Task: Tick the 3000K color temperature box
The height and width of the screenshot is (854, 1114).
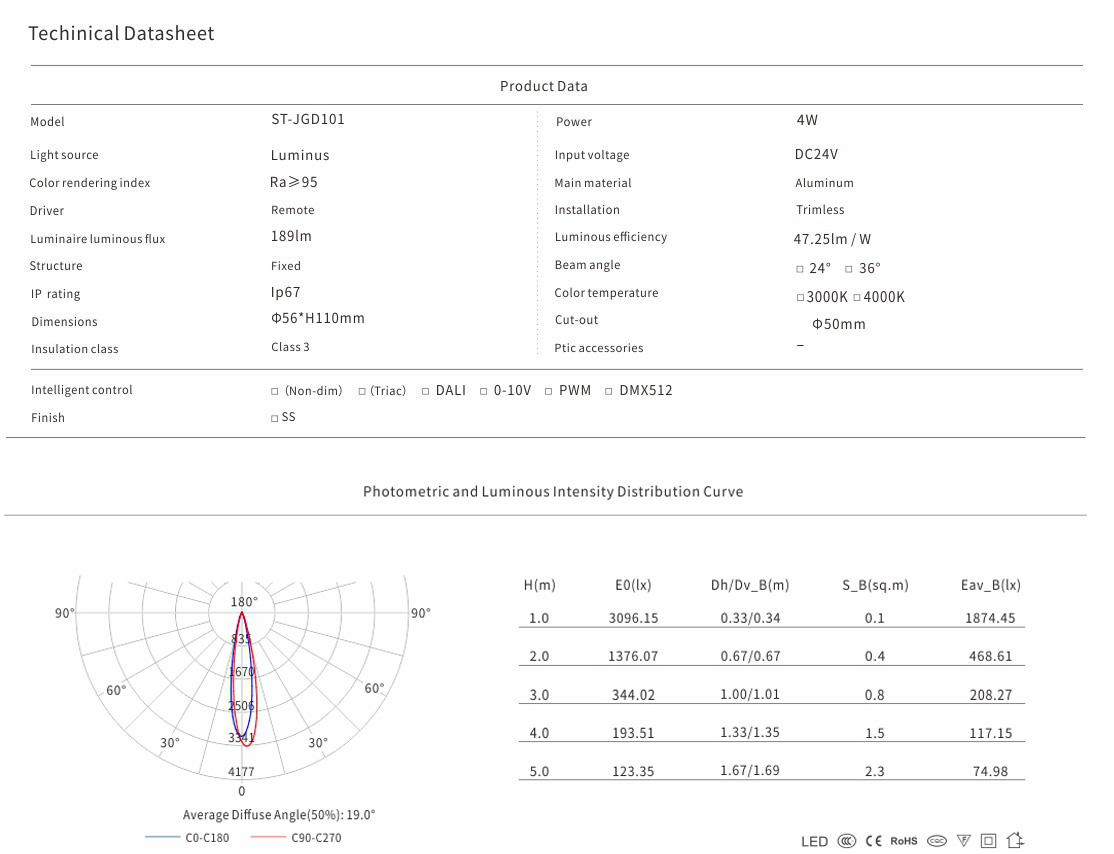Action: (800, 298)
